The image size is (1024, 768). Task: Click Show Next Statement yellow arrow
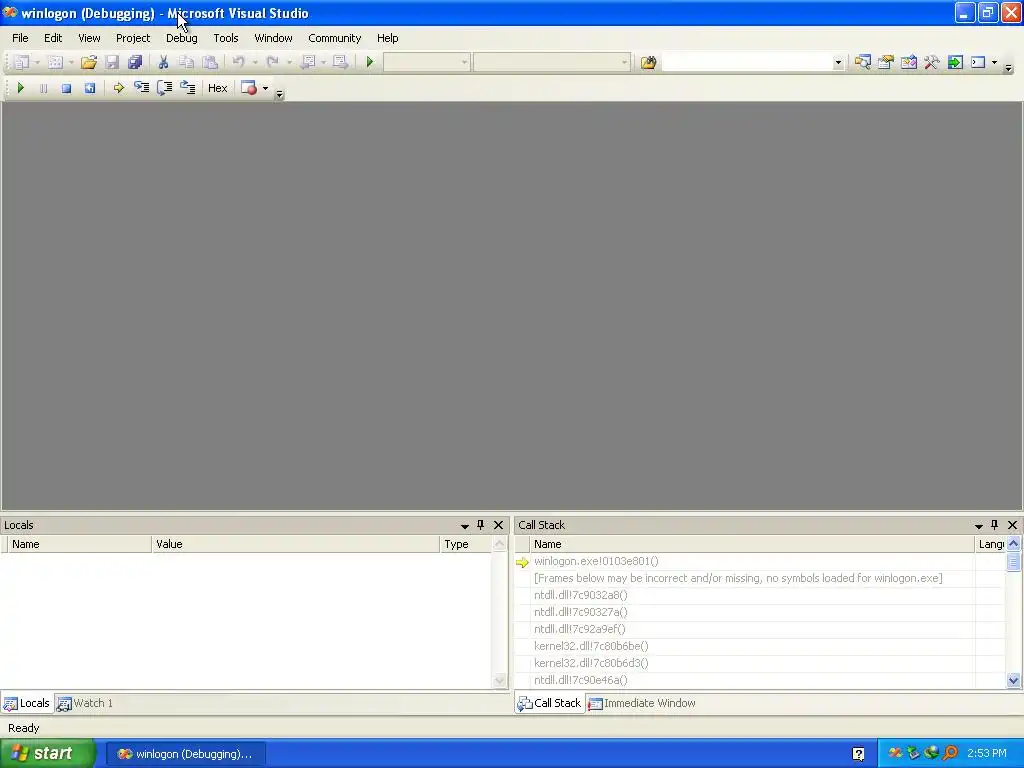[118, 88]
